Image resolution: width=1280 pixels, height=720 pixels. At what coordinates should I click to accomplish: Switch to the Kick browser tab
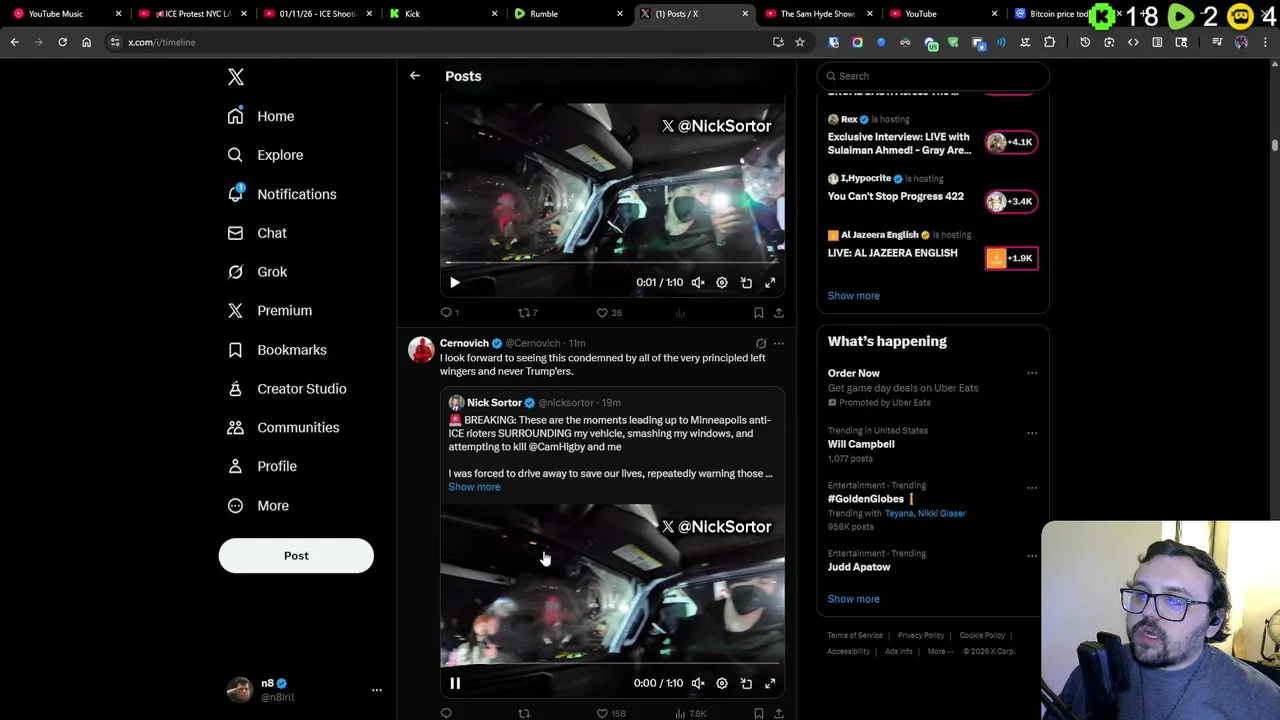point(443,14)
